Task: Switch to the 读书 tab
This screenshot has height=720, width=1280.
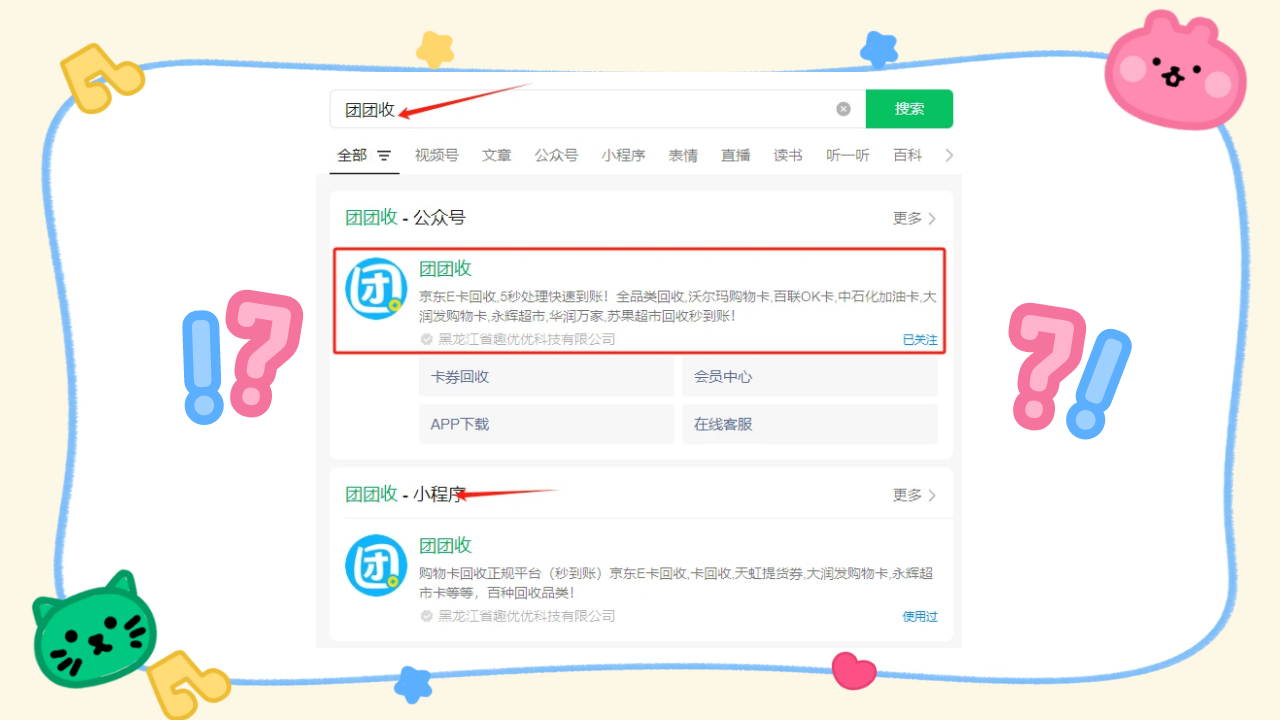Action: point(788,155)
